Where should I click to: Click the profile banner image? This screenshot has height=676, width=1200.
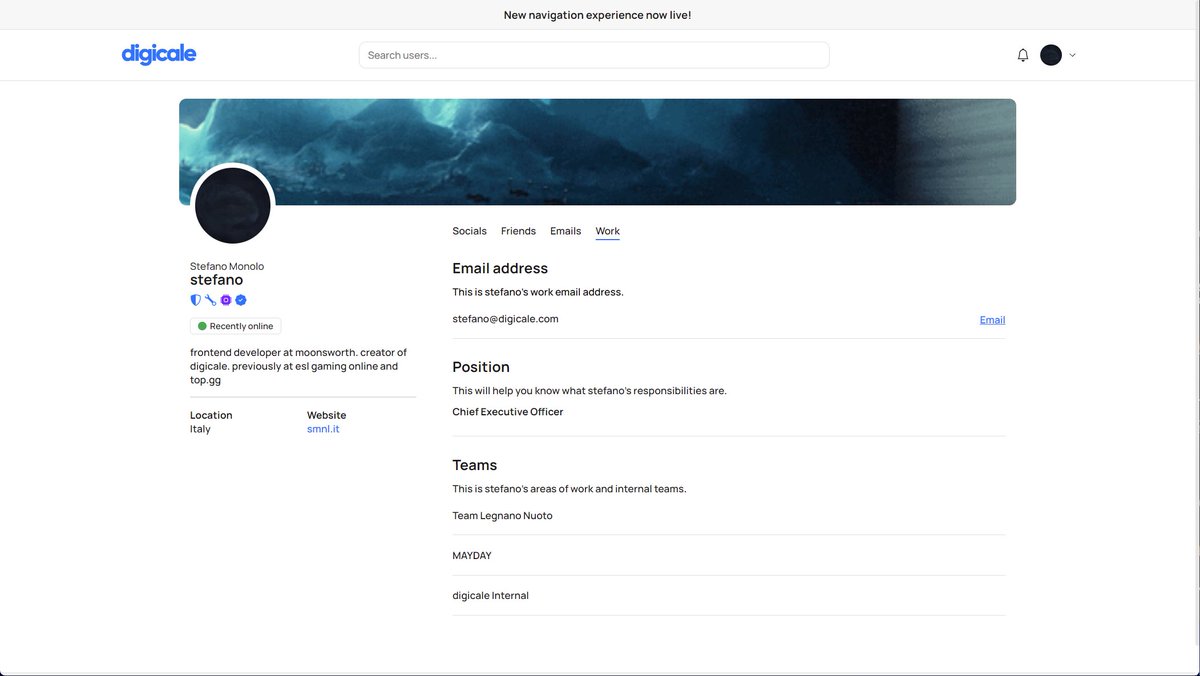pyautogui.click(x=598, y=150)
